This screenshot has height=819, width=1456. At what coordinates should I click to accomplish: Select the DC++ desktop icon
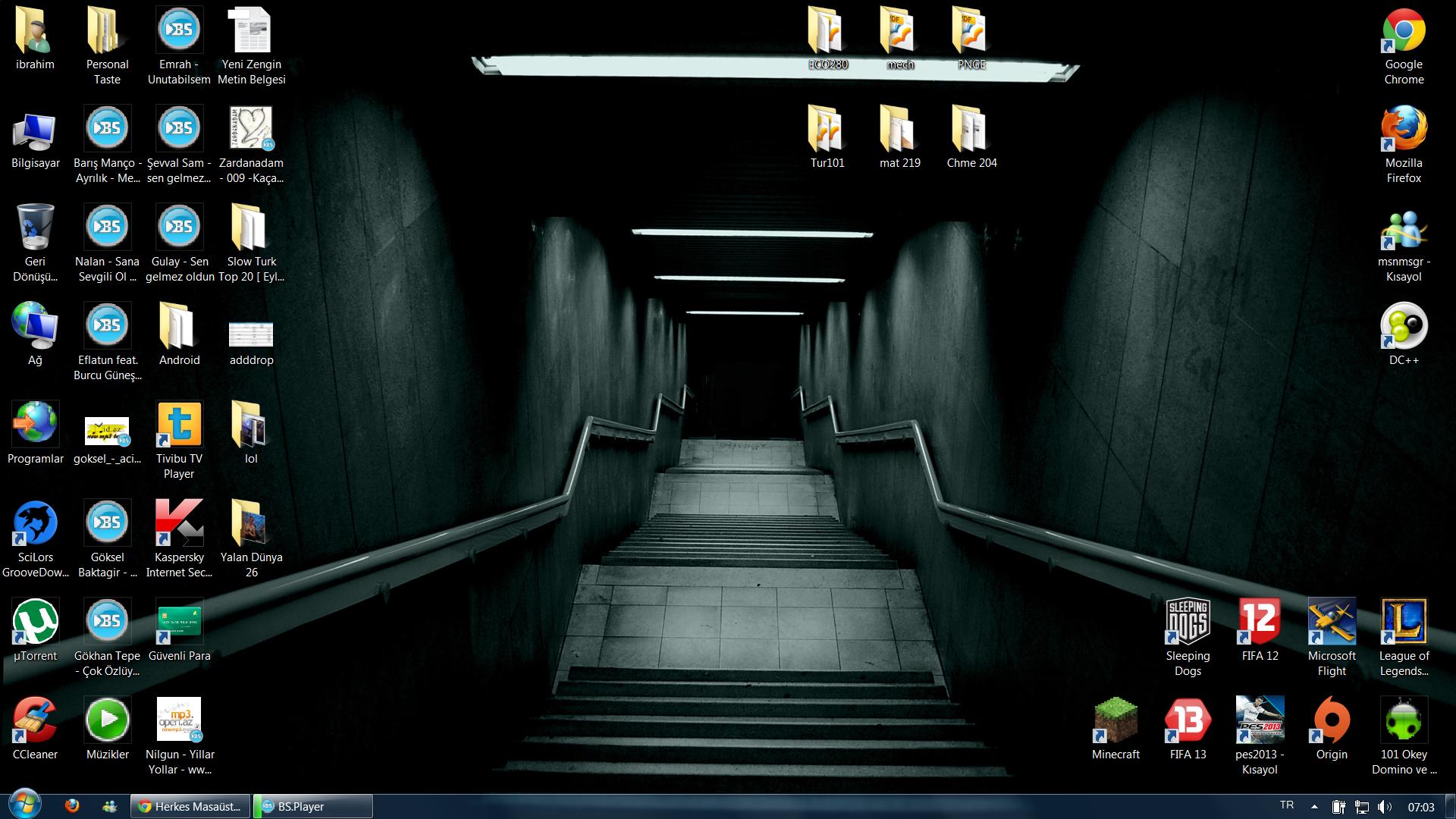[1404, 327]
